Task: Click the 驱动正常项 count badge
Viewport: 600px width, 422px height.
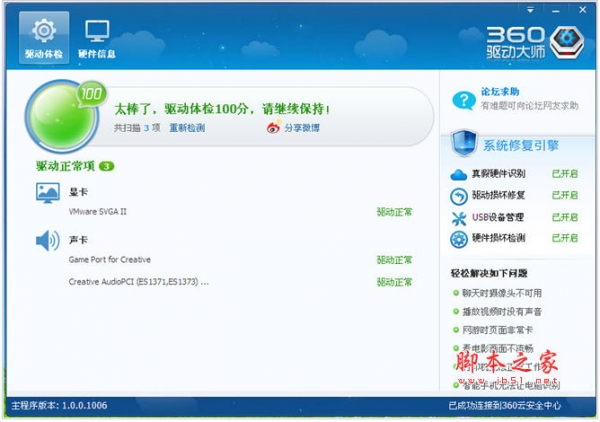Action: pyautogui.click(x=106, y=166)
